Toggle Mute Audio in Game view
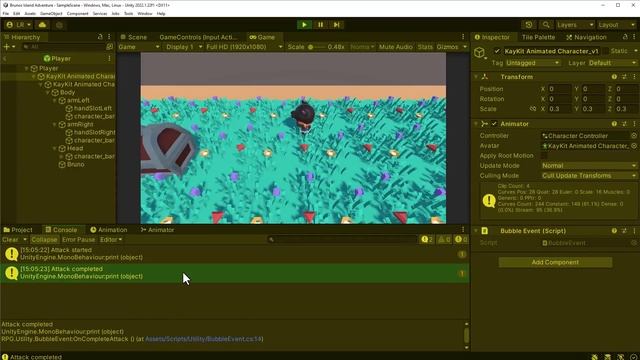Viewport: 640px width, 360px height. tap(395, 47)
